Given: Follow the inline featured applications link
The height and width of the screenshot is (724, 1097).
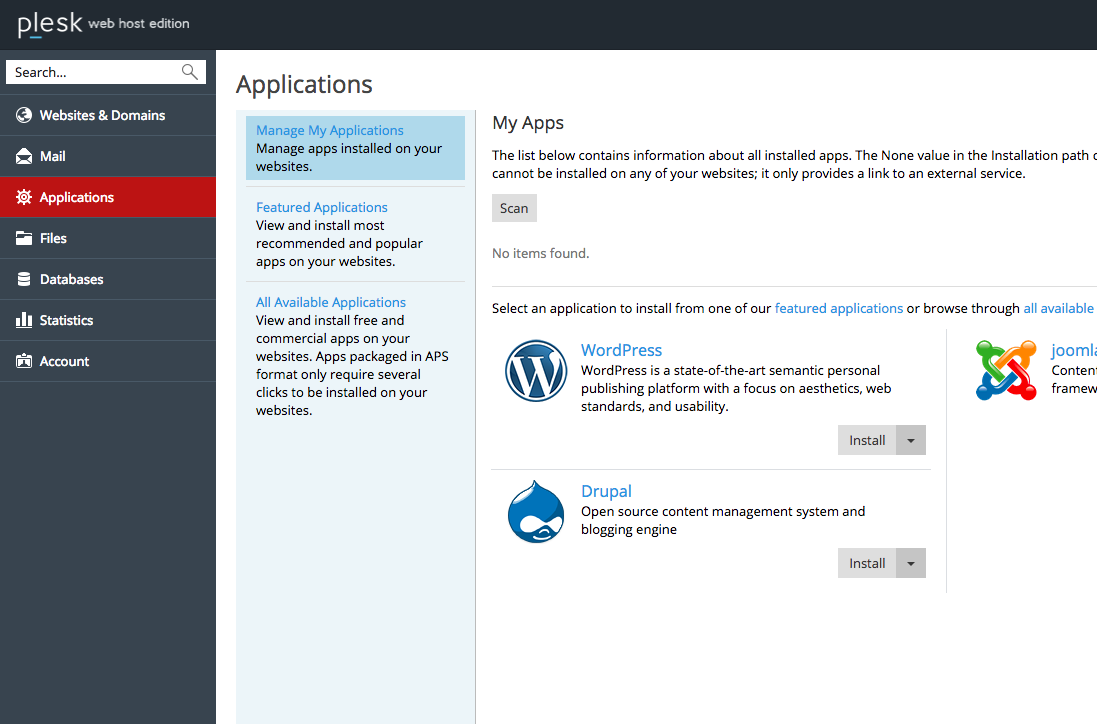Looking at the screenshot, I should click(839, 308).
